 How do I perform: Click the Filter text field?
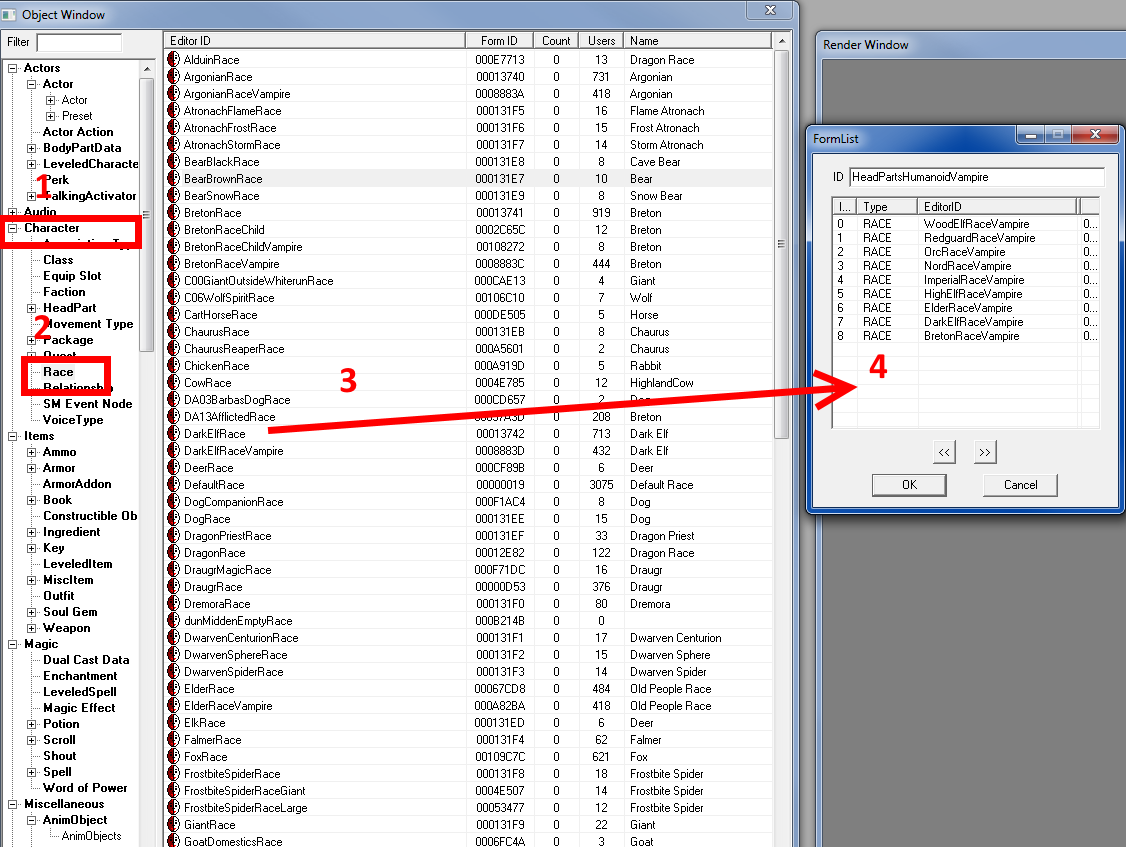point(79,42)
